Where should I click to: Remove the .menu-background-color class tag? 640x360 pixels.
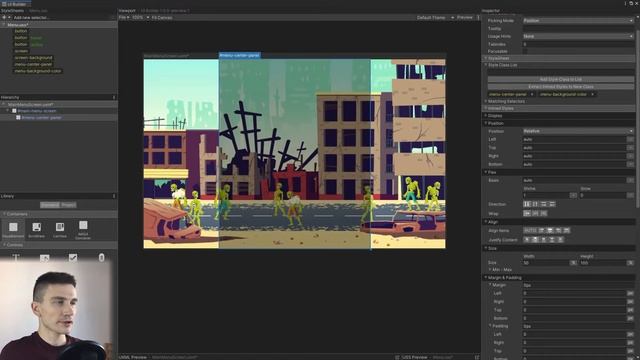coord(593,94)
